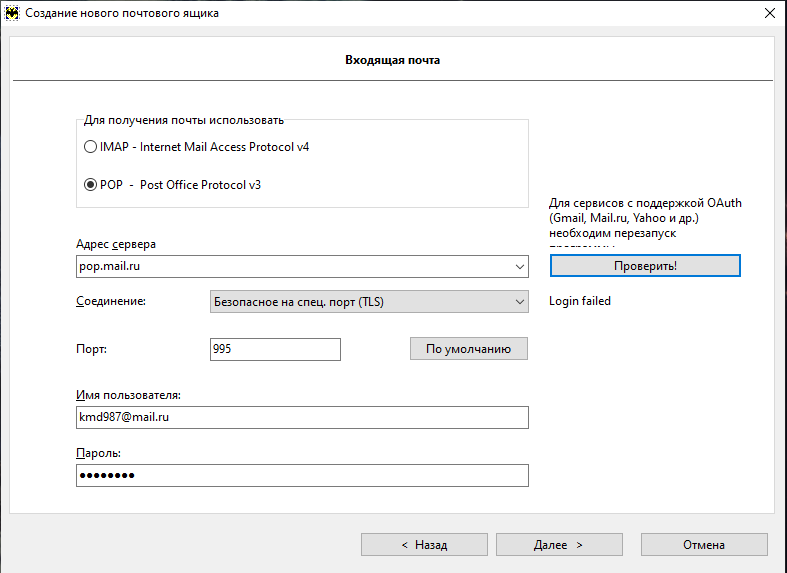Click The Bat! app icon in title bar
Image resolution: width=787 pixels, height=573 pixels.
[12, 13]
